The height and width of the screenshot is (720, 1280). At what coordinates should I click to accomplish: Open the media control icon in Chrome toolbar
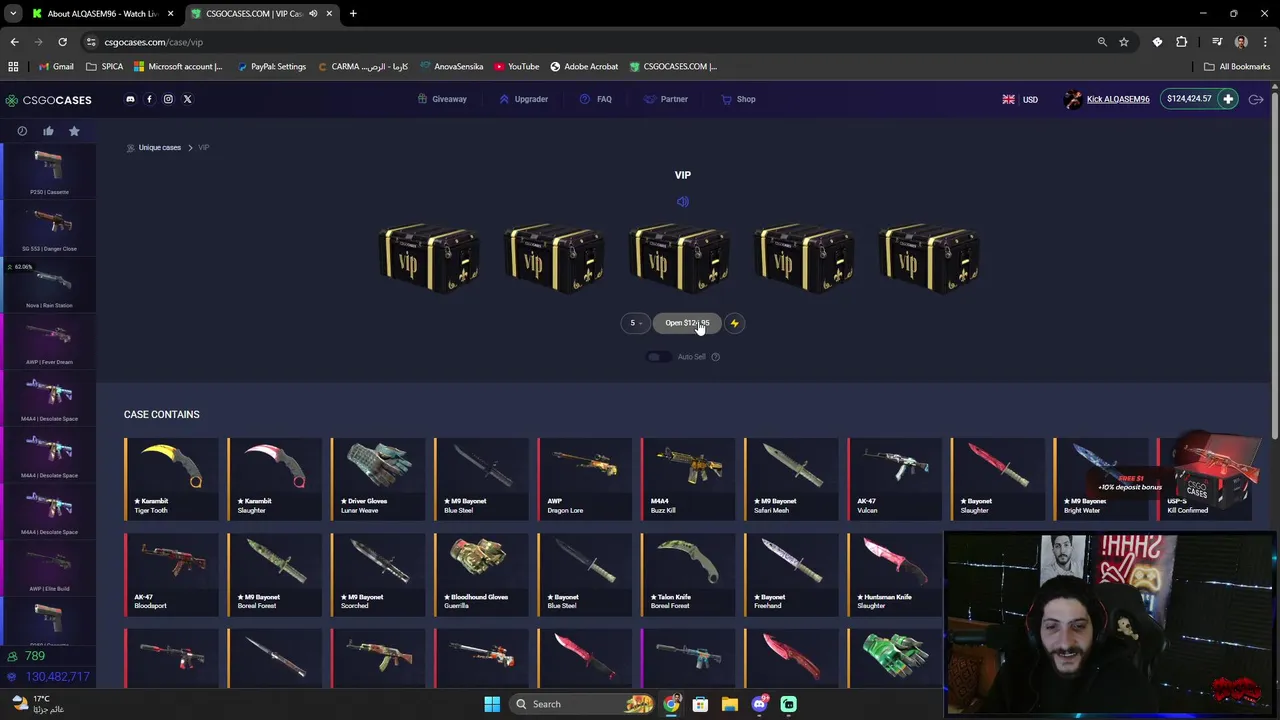1217,42
